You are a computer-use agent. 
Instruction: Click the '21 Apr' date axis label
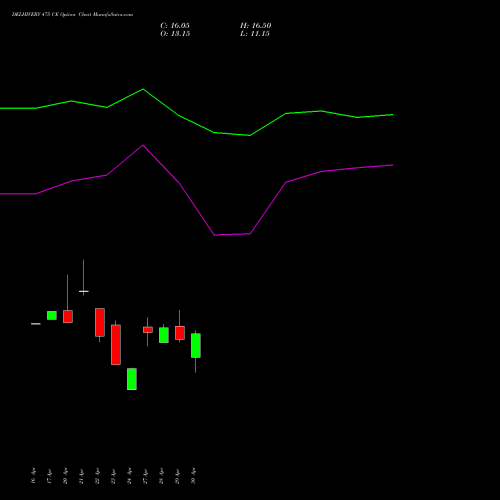pos(81,476)
